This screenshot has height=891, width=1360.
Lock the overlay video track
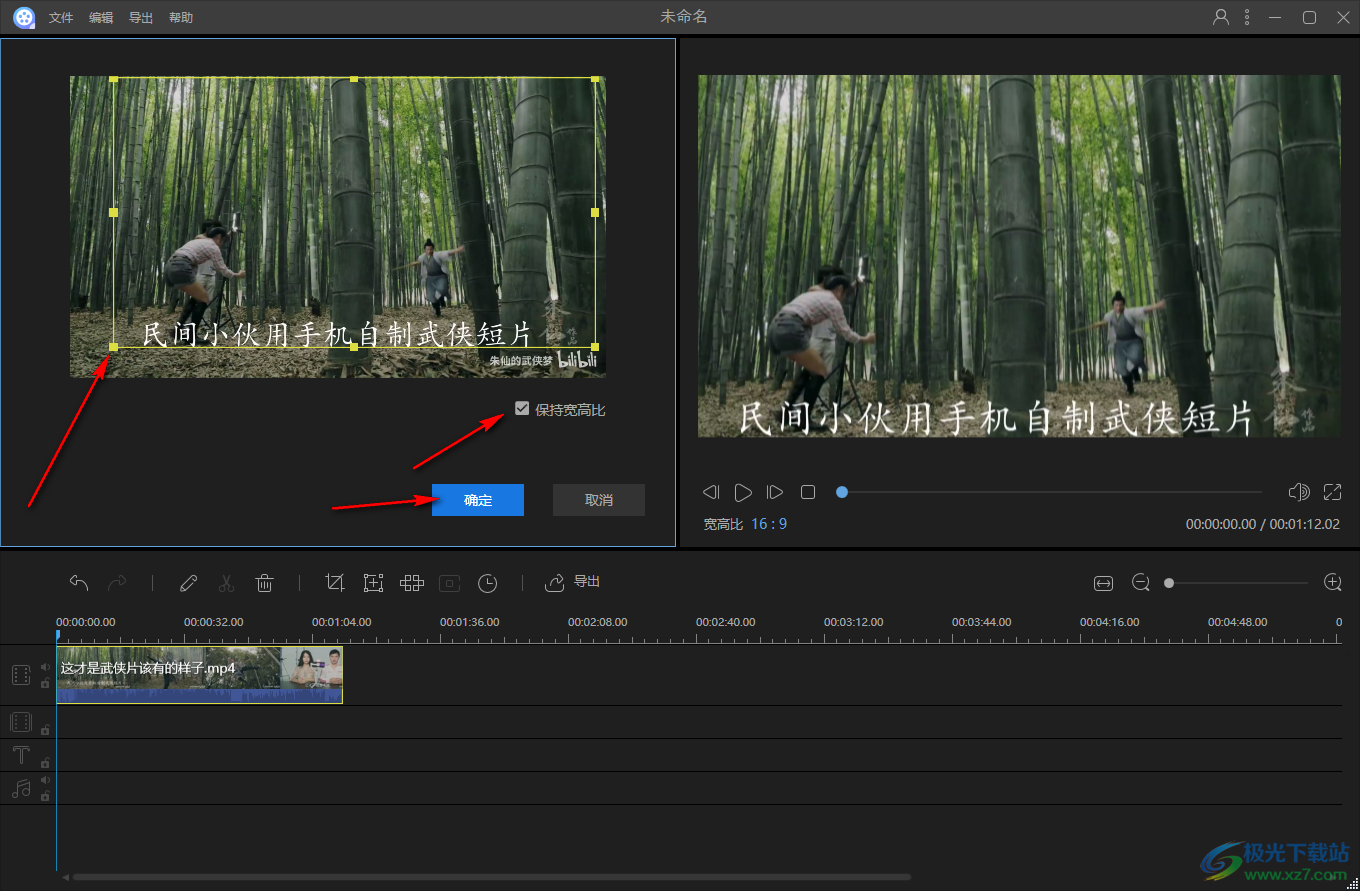point(45,729)
